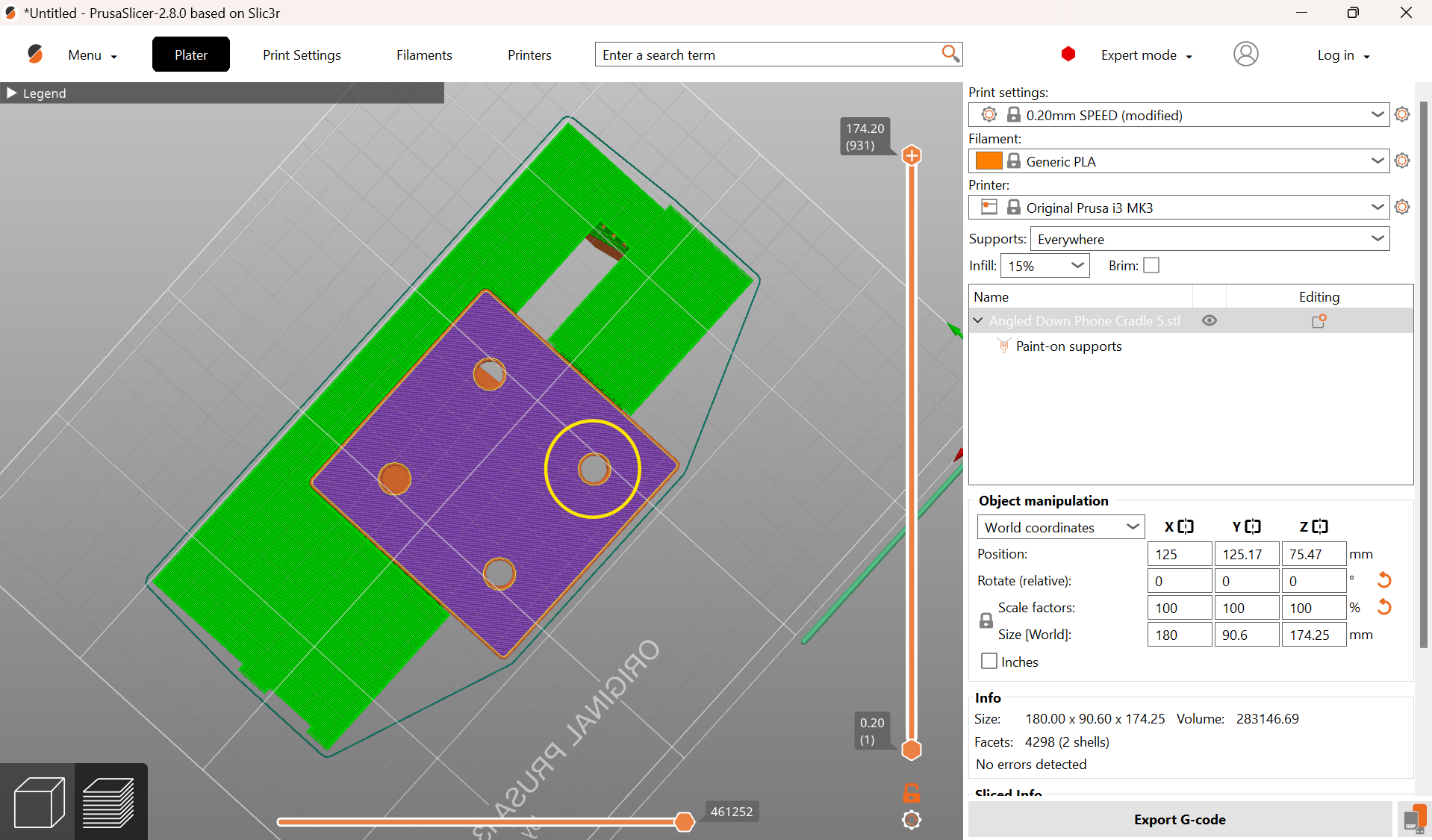This screenshot has height=840, width=1432.
Task: Click the Position X field showing 125
Action: pyautogui.click(x=1180, y=554)
